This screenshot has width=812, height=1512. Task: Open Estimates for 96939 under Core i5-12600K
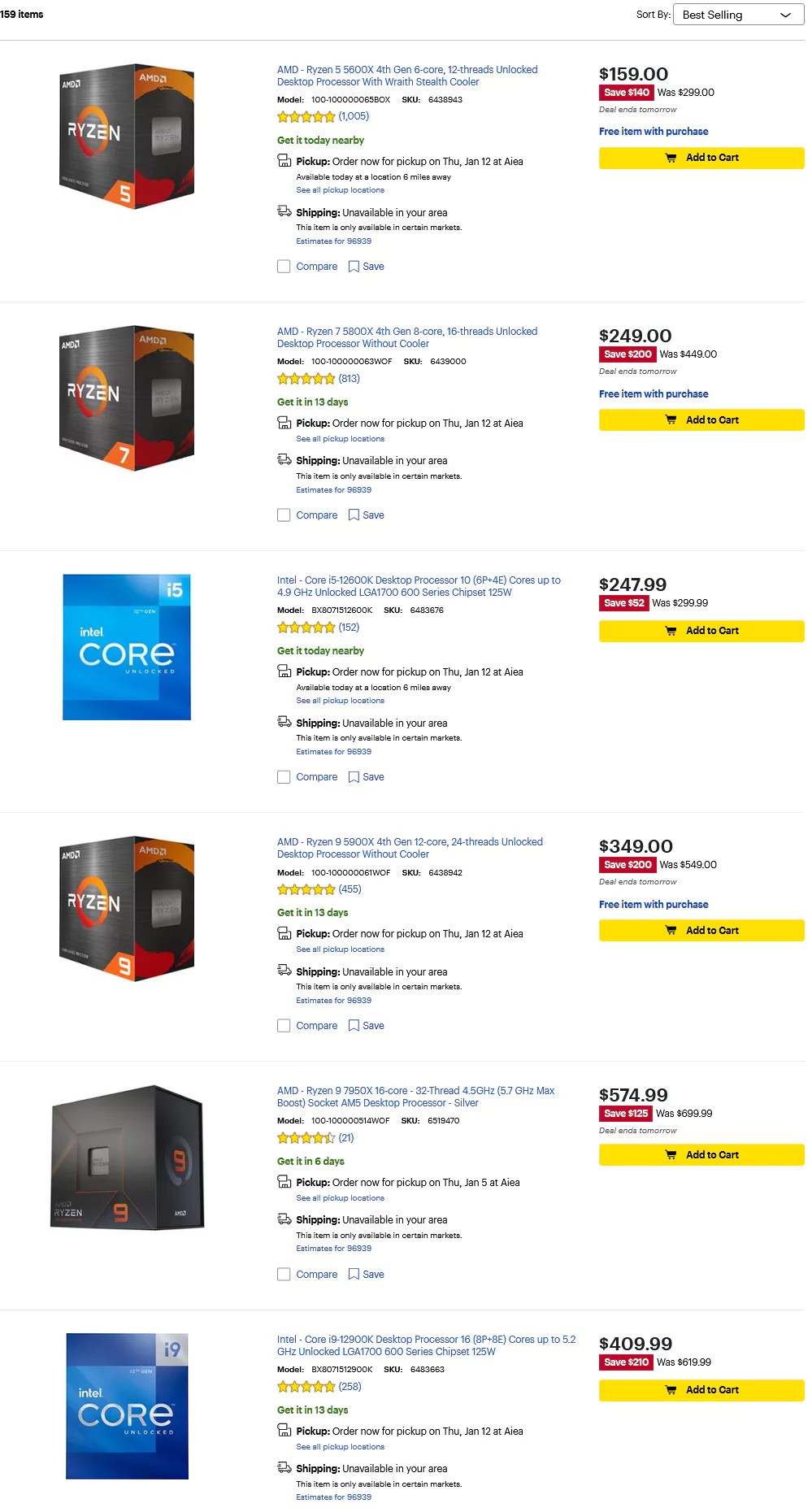[333, 752]
